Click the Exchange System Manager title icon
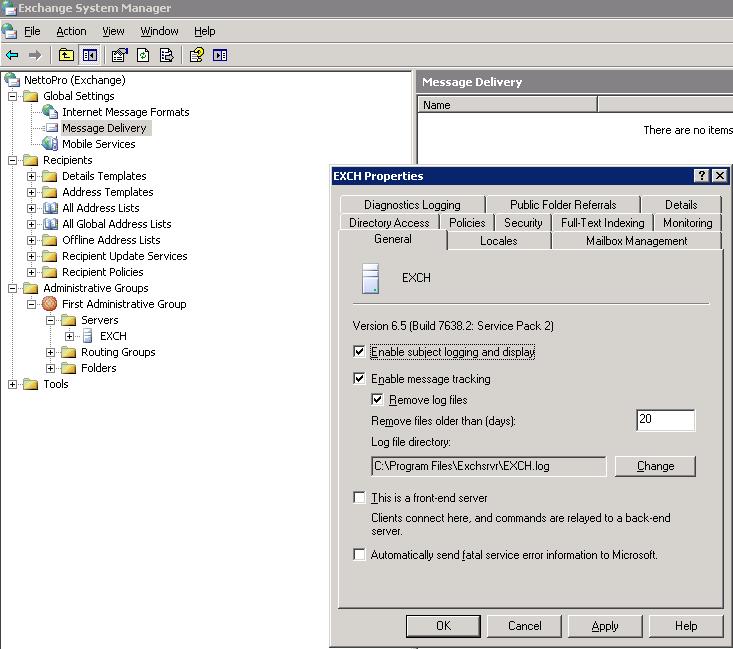The image size is (733, 649). [x=9, y=8]
